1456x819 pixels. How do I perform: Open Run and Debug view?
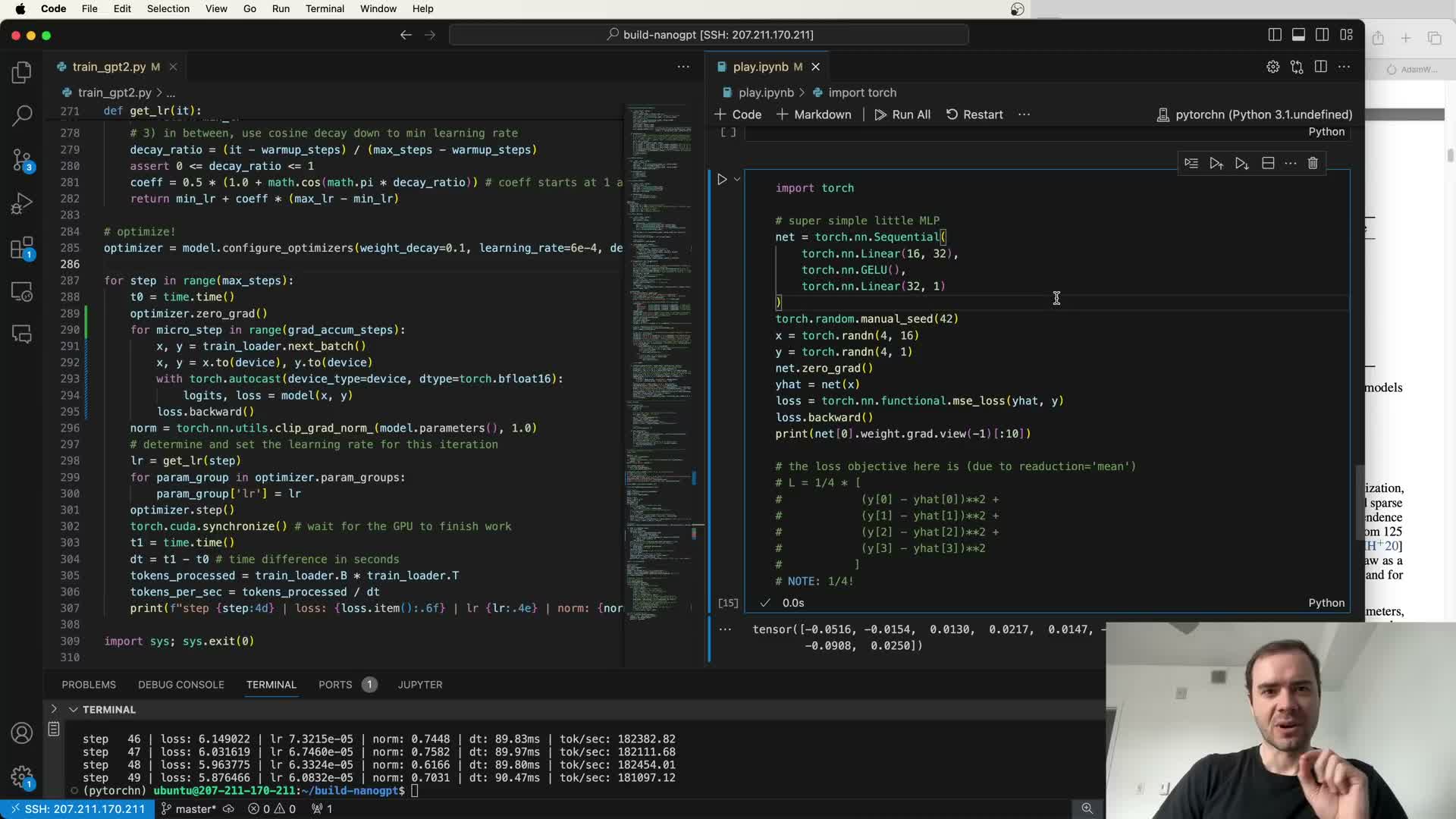pyautogui.click(x=22, y=203)
